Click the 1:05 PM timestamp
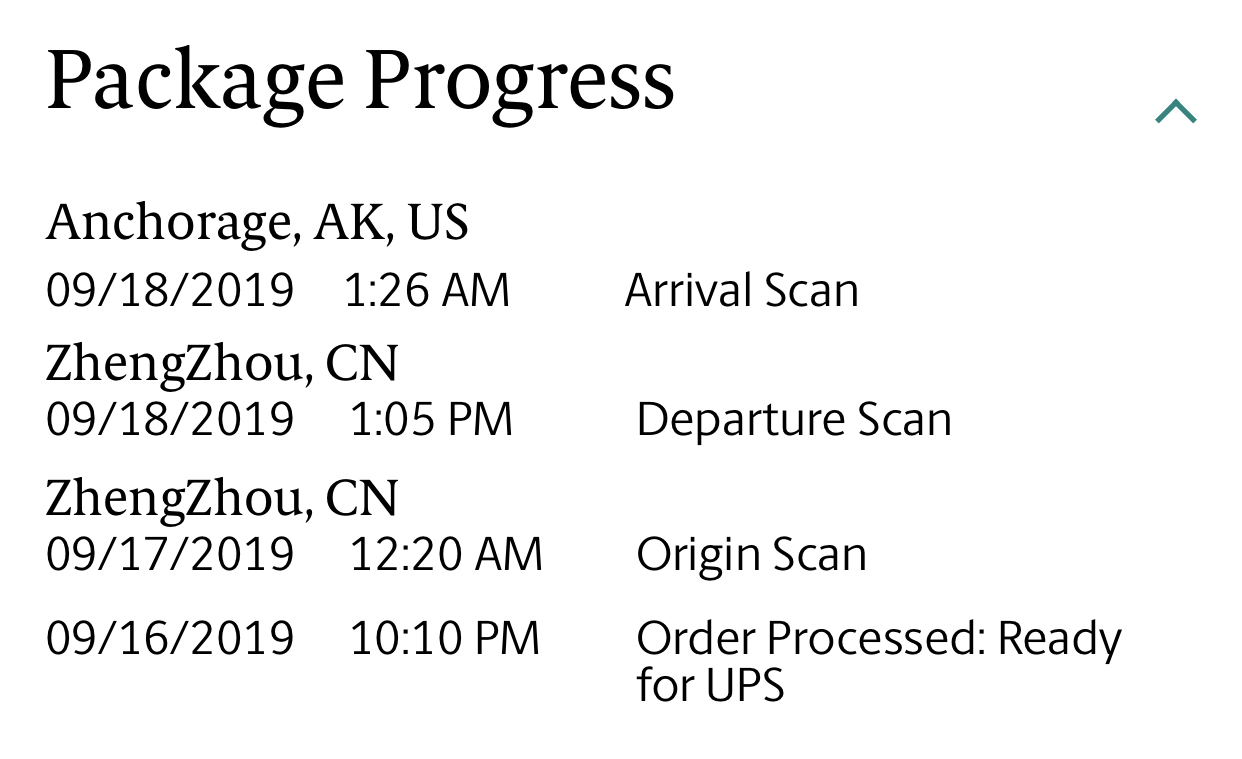The image size is (1242, 759). pyautogui.click(x=431, y=419)
